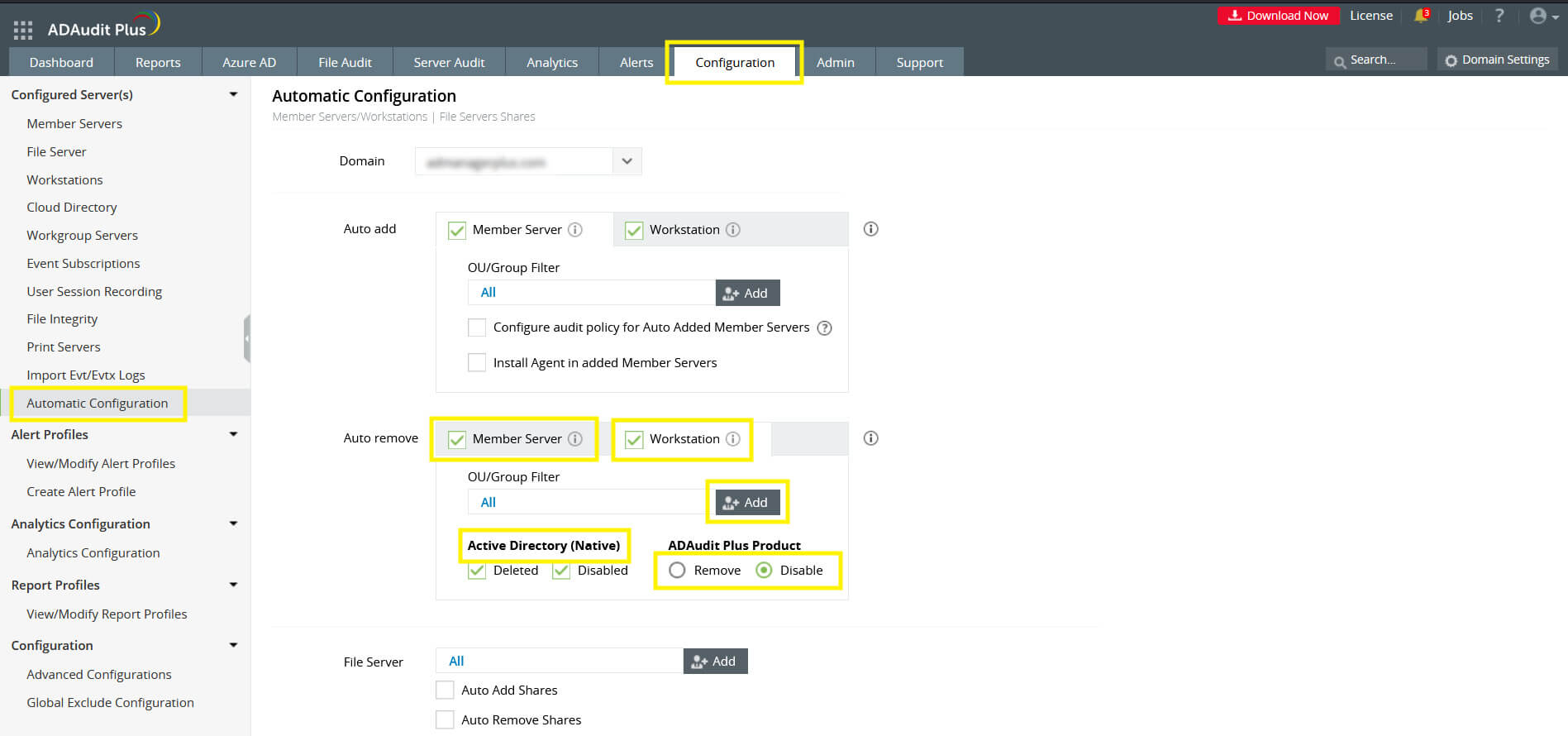Viewport: 1568px width, 736px height.
Task: Collapse the Configured Server(s) section
Action: 233,95
